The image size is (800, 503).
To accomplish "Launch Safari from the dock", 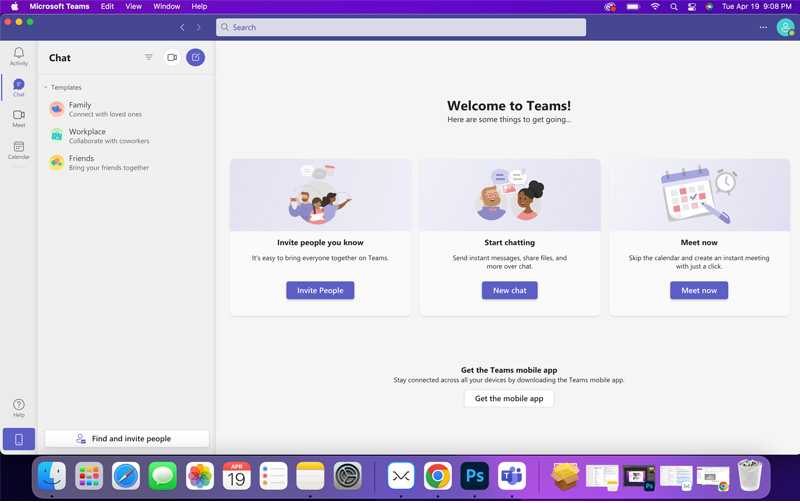I will click(x=126, y=476).
